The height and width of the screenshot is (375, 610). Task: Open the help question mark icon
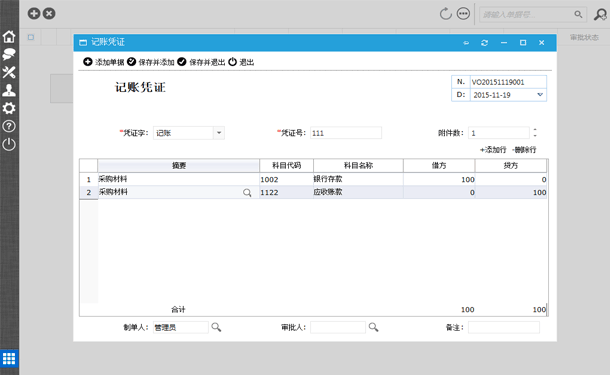[9, 126]
